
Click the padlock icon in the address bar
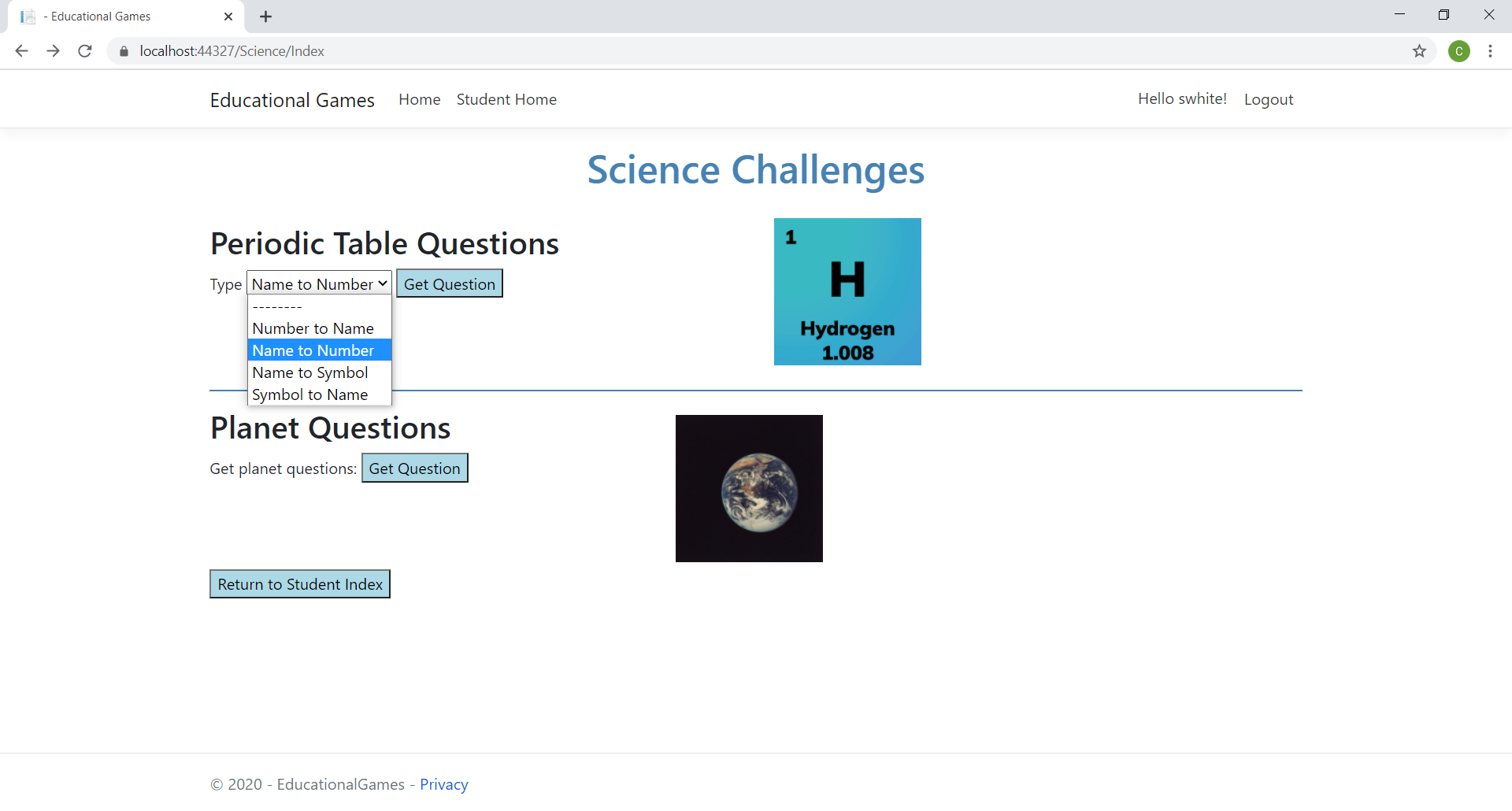tap(123, 50)
